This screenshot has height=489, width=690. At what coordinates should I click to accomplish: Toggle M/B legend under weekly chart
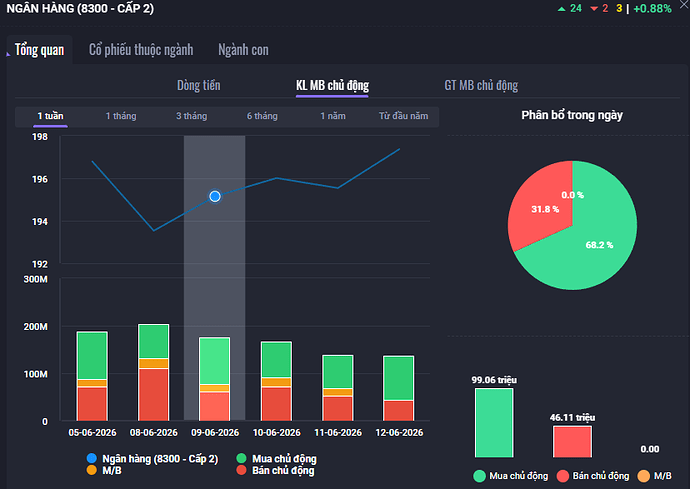point(104,471)
